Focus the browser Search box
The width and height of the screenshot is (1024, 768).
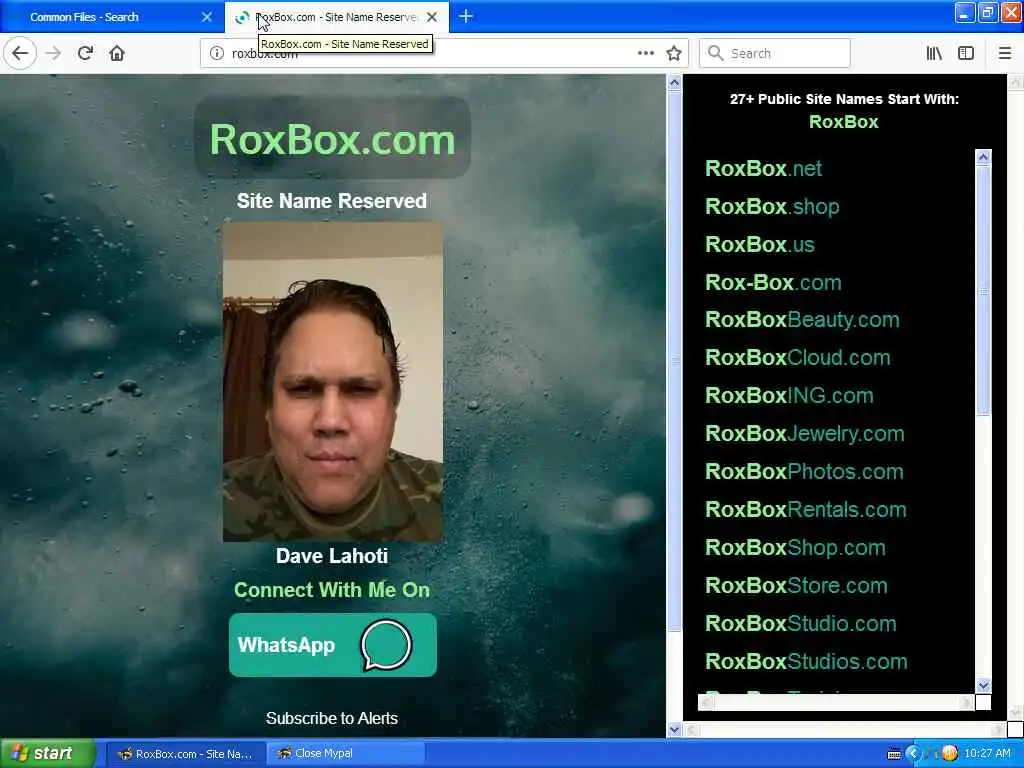[775, 53]
